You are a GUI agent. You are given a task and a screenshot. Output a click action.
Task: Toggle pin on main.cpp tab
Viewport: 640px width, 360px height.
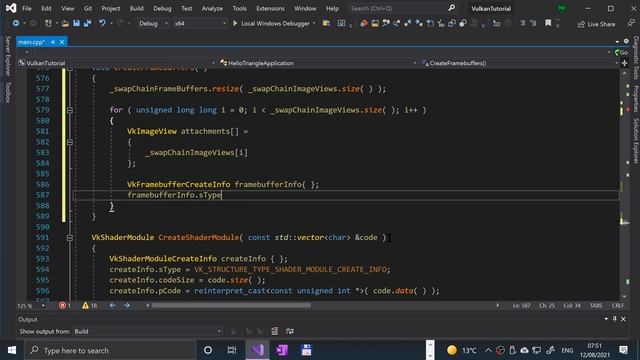point(53,42)
